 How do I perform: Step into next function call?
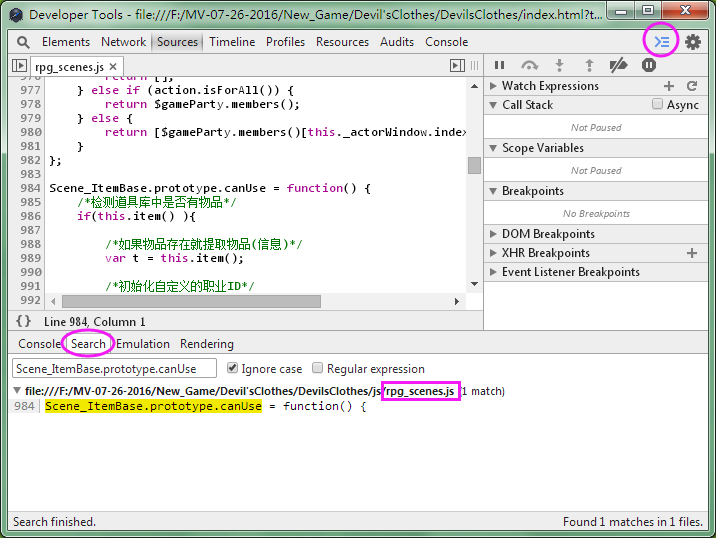pos(559,65)
